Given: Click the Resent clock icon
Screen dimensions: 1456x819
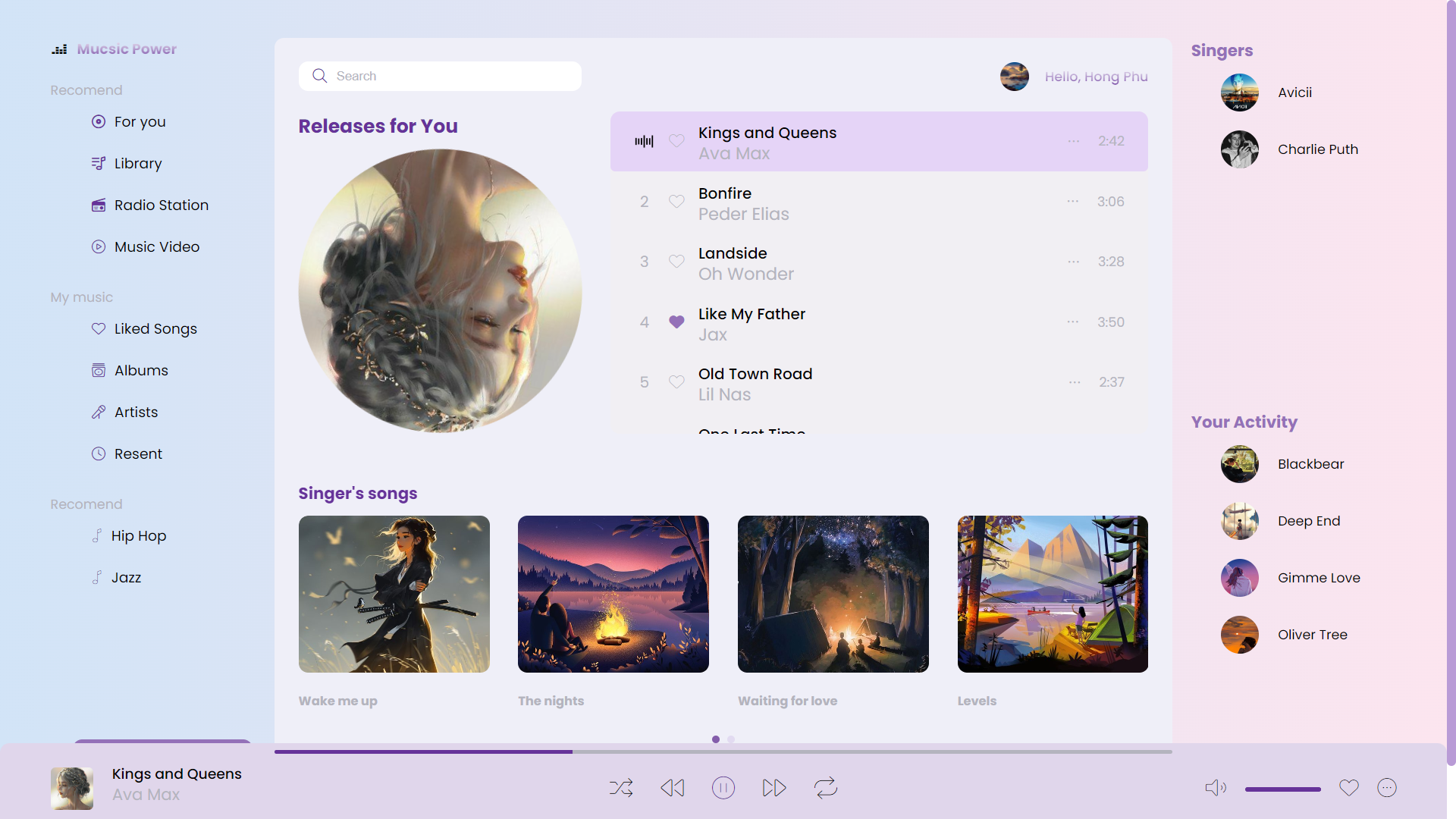Looking at the screenshot, I should pyautogui.click(x=99, y=453).
